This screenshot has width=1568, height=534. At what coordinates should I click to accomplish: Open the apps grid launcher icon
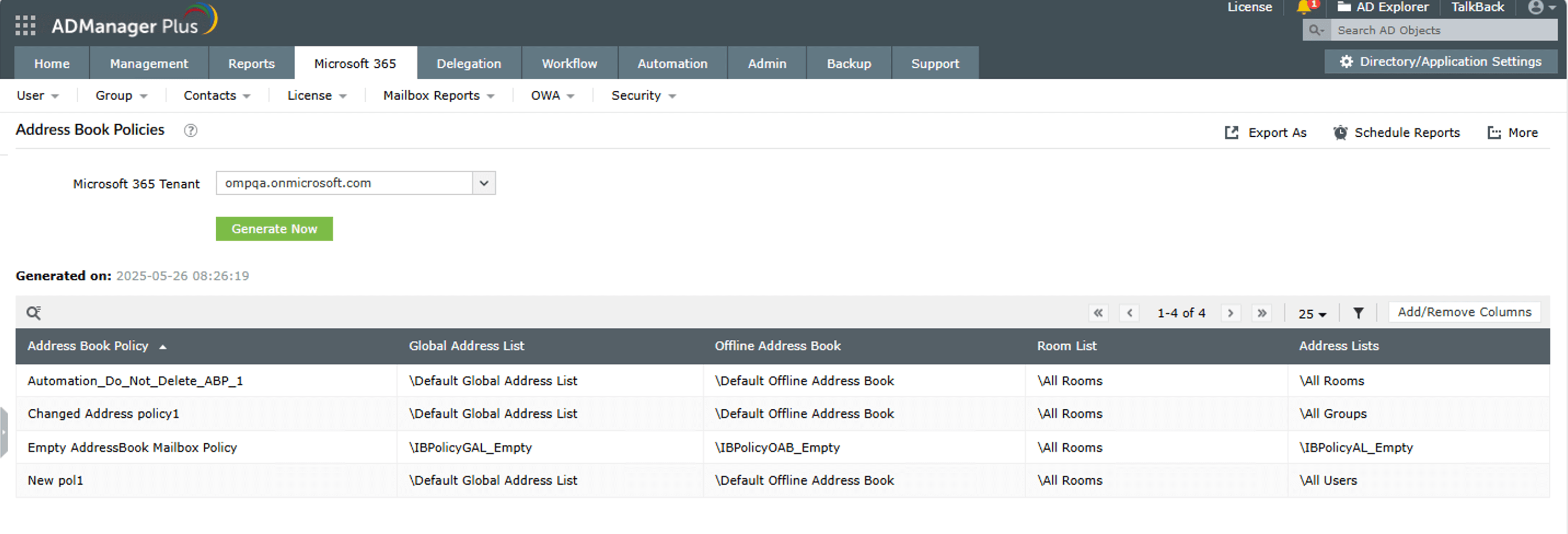click(25, 26)
